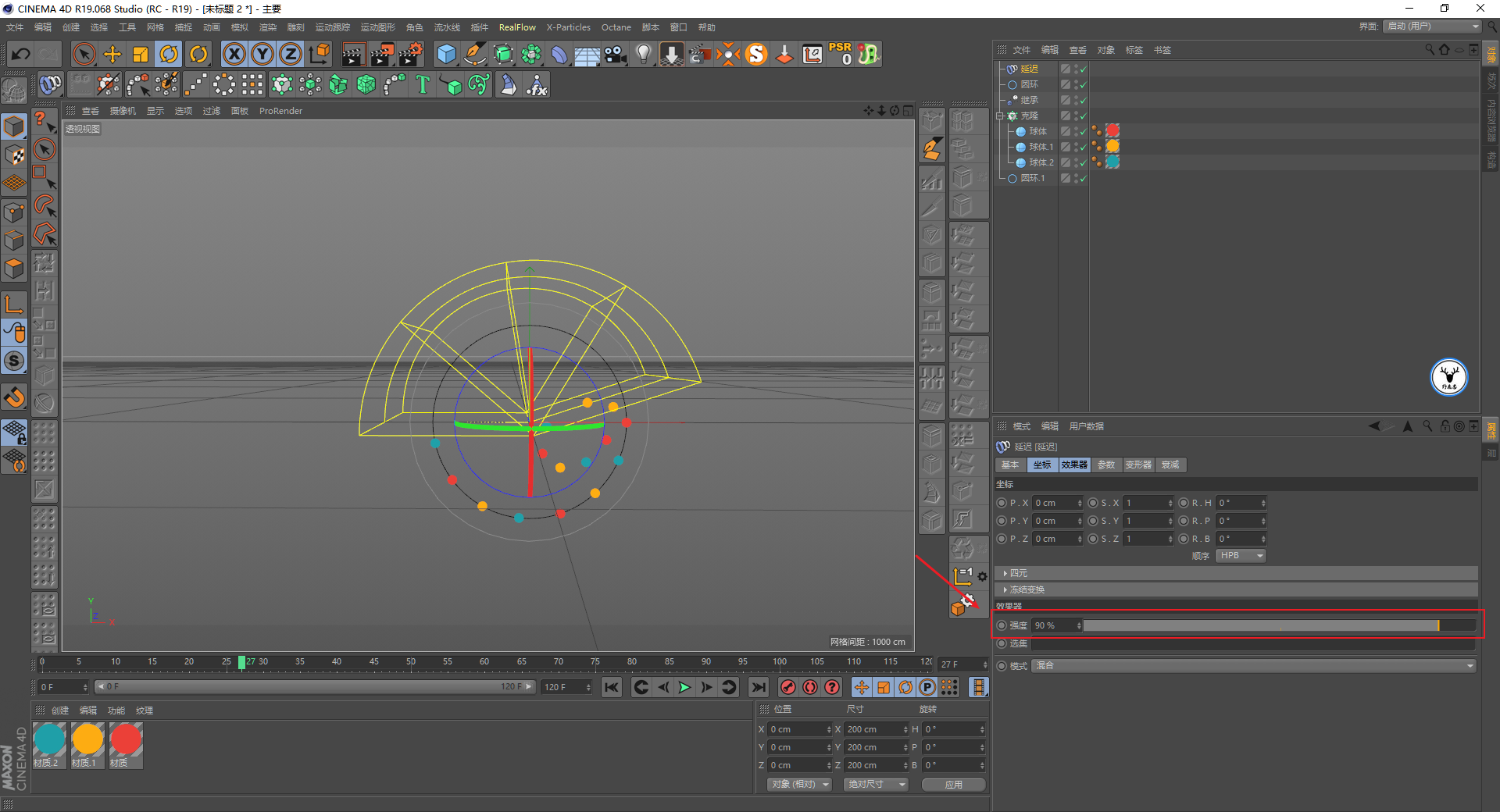Switch to the 变形器 attribute tab
Image resolution: width=1500 pixels, height=812 pixels.
pyautogui.click(x=1138, y=465)
